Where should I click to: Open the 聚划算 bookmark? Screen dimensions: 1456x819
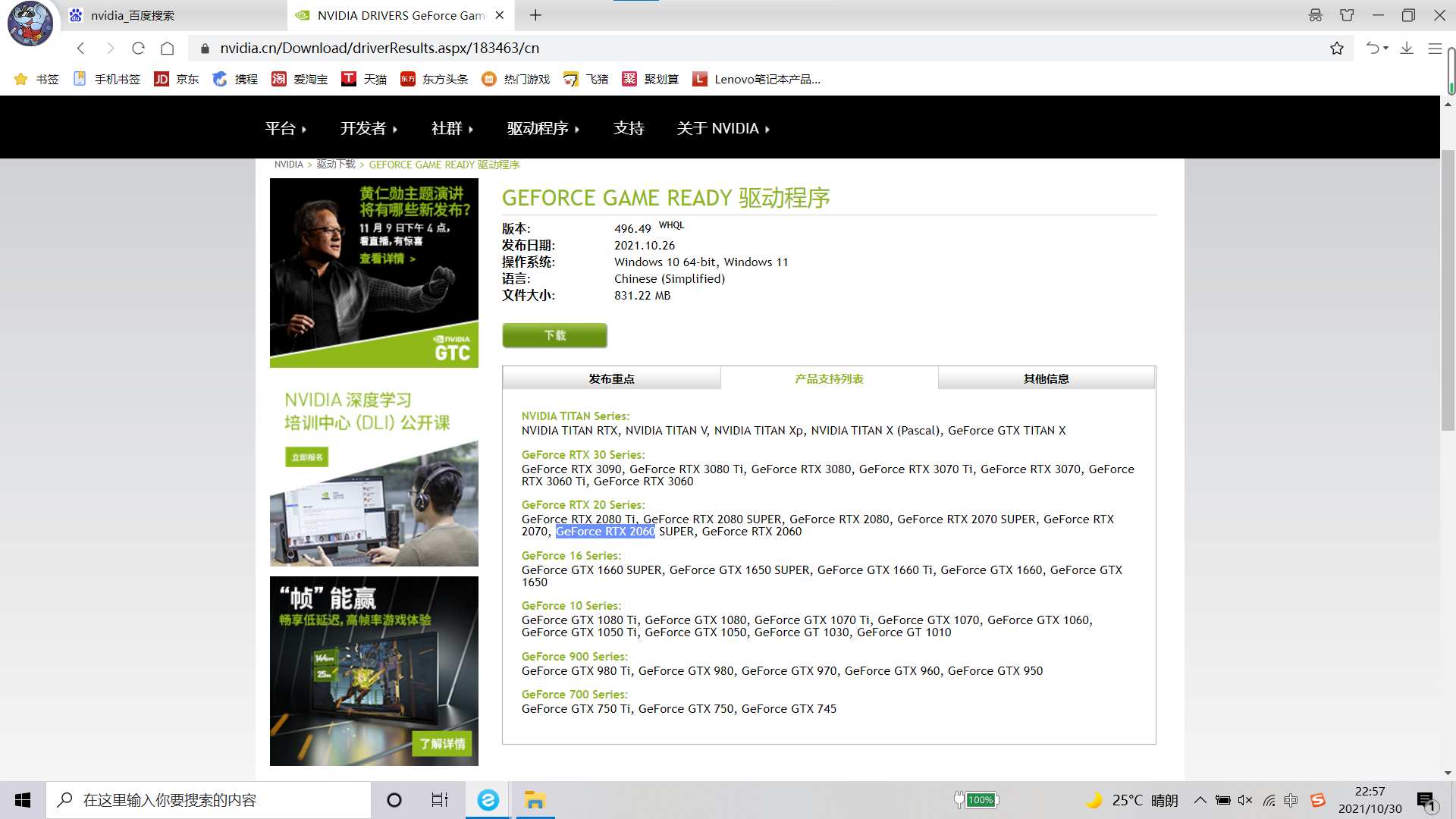point(650,79)
